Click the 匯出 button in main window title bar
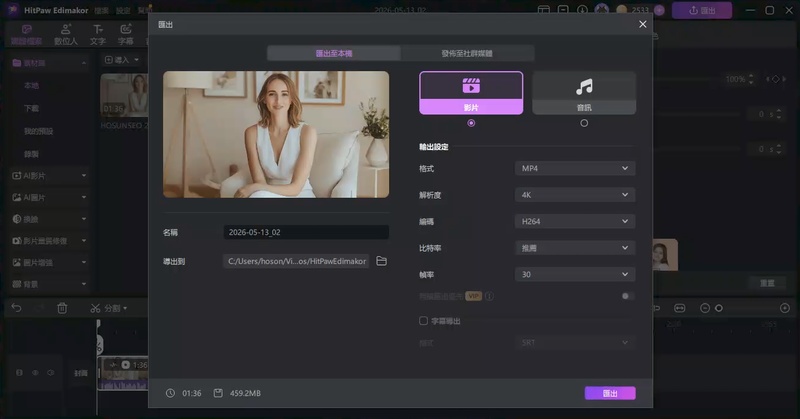800x419 pixels. (702, 10)
